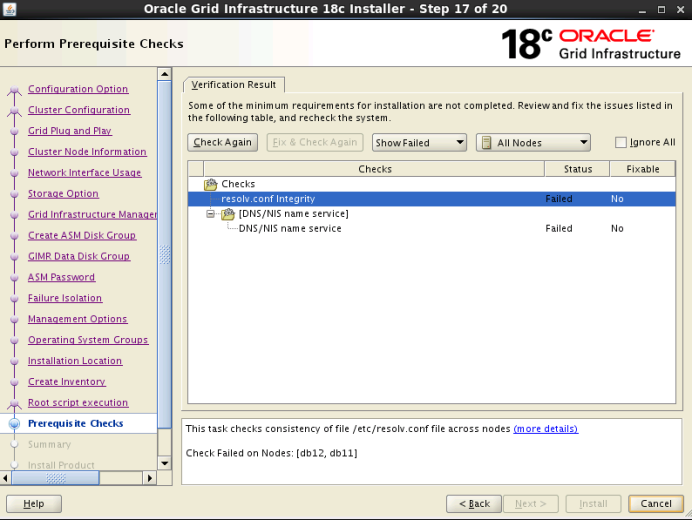This screenshot has height=520, width=692.
Task: Go to Failure Isolation step
Action: [65, 298]
